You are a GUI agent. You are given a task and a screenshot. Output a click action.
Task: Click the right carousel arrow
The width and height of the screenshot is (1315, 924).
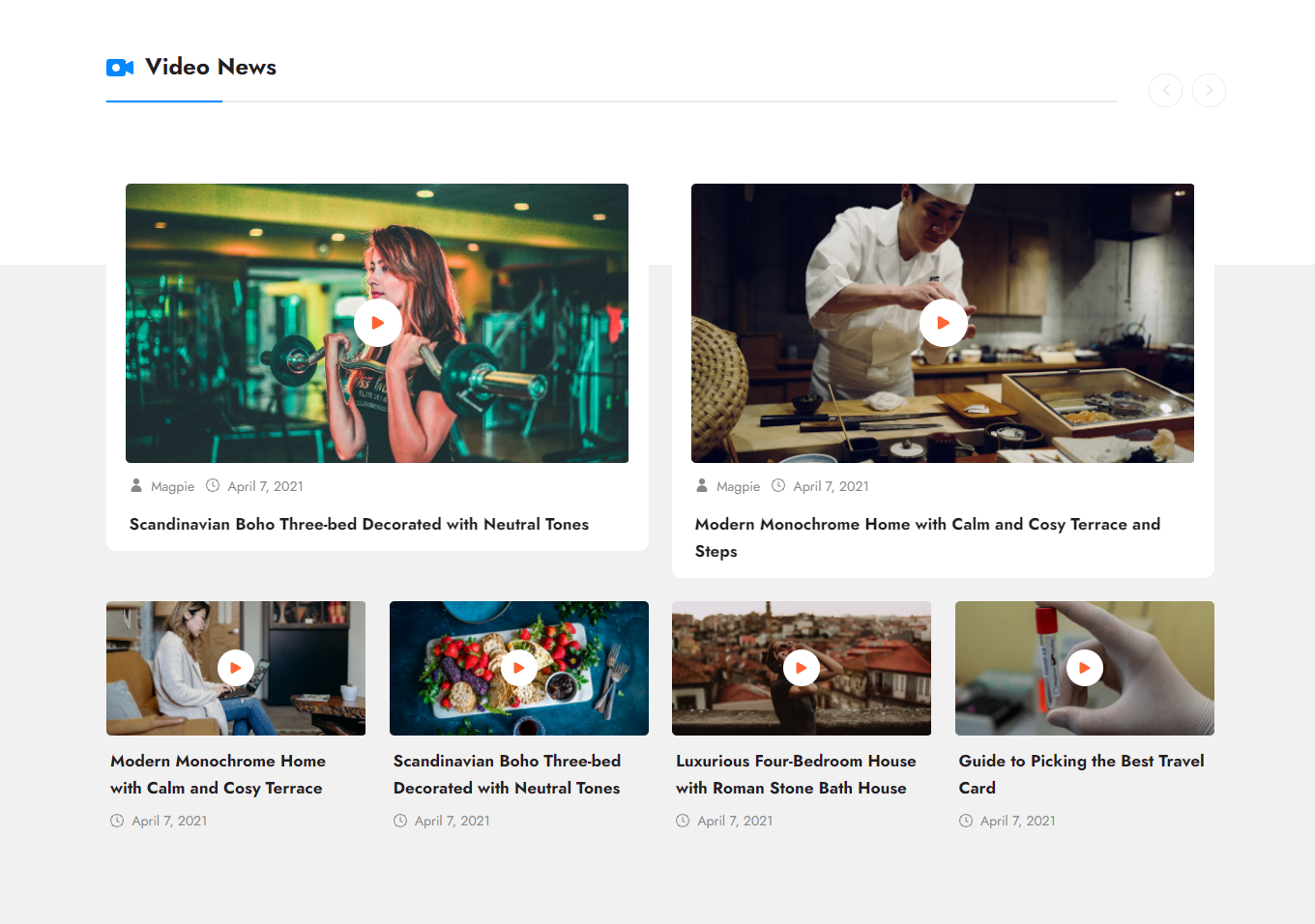[1209, 90]
